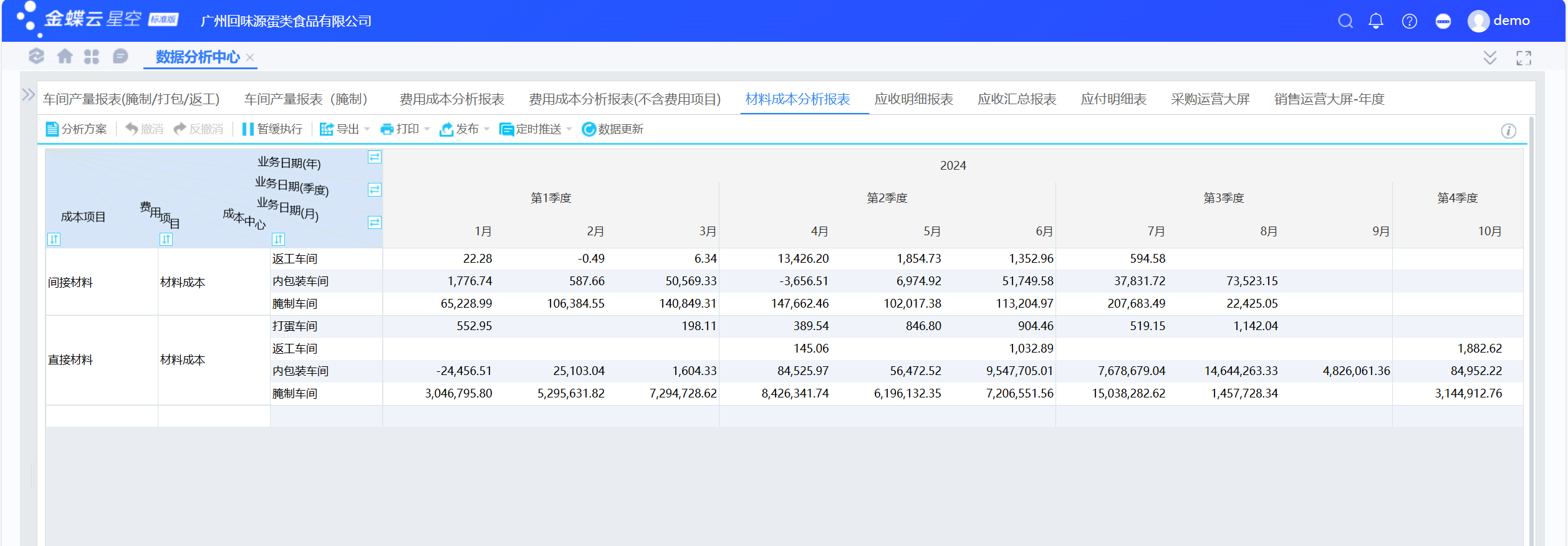
Task: Switch to 销售运营大屏-年度 tab
Action: click(1329, 99)
